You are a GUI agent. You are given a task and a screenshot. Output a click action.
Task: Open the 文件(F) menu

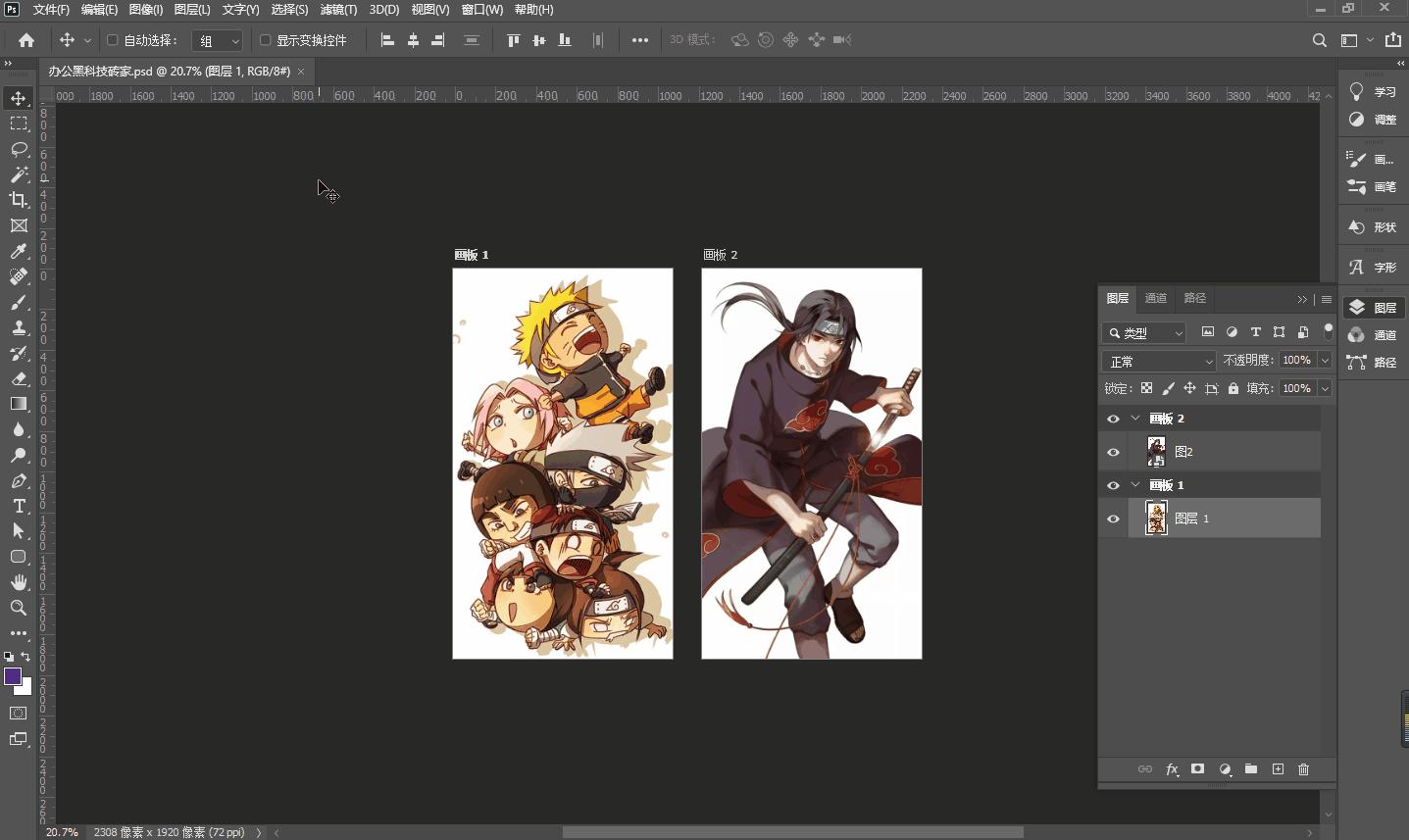coord(51,10)
